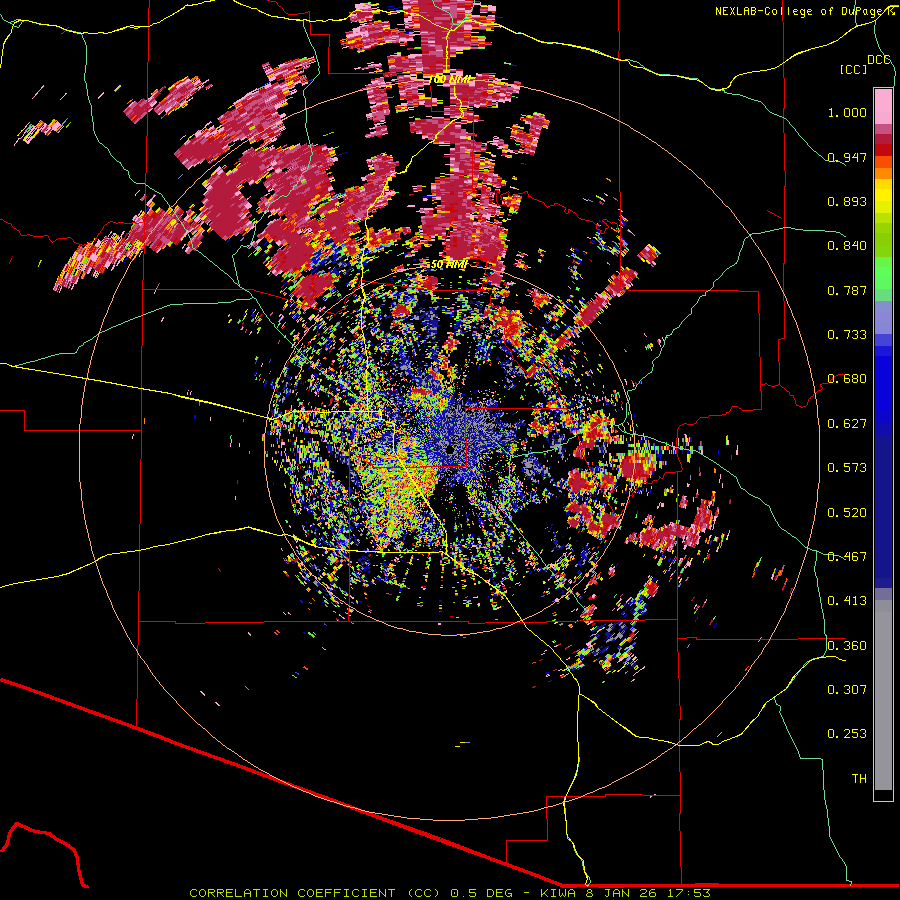This screenshot has width=900, height=900.
Task: Click the bright green color bar segment
Action: click(x=883, y=273)
